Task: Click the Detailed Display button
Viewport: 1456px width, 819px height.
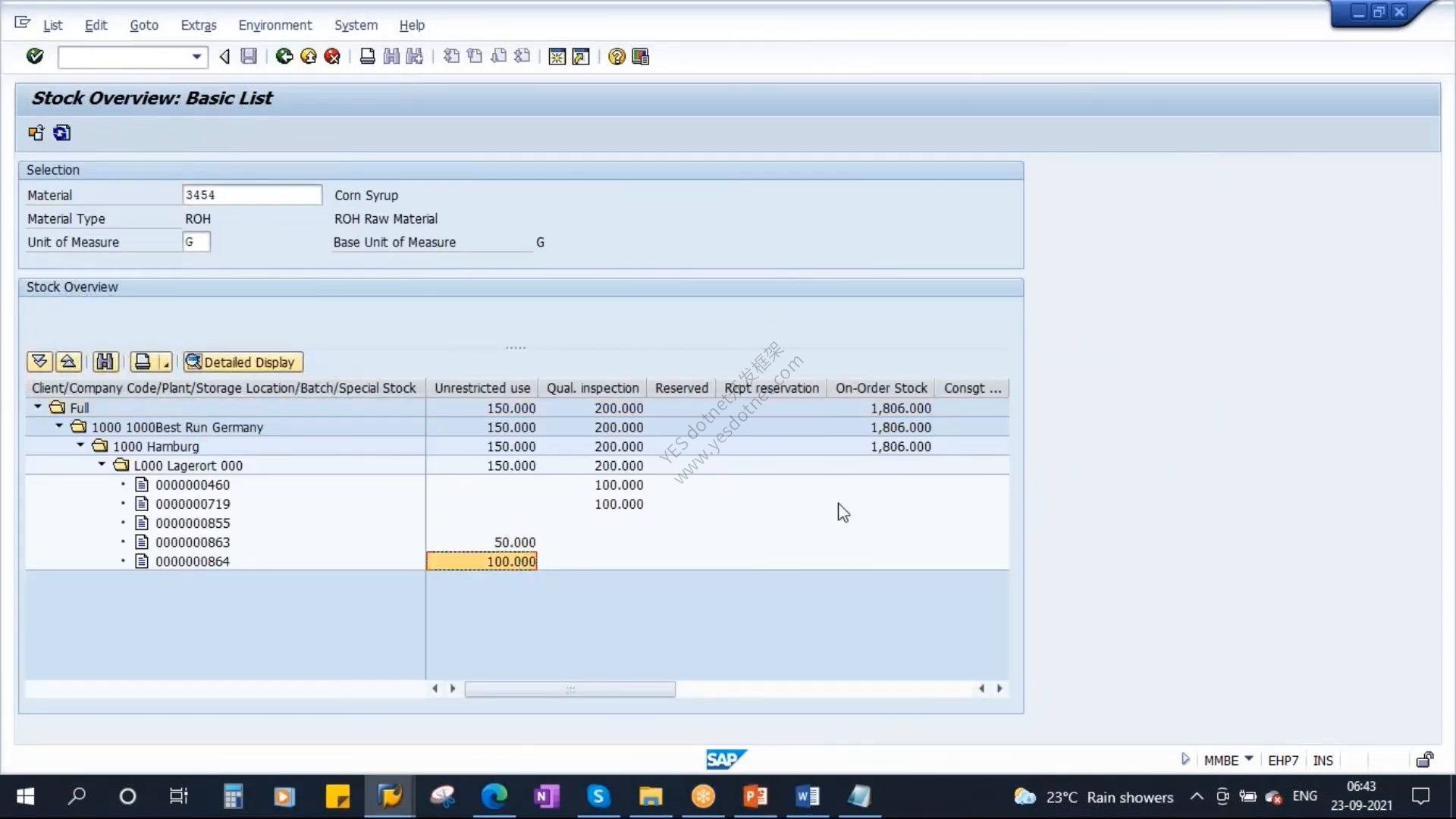Action: point(243,362)
